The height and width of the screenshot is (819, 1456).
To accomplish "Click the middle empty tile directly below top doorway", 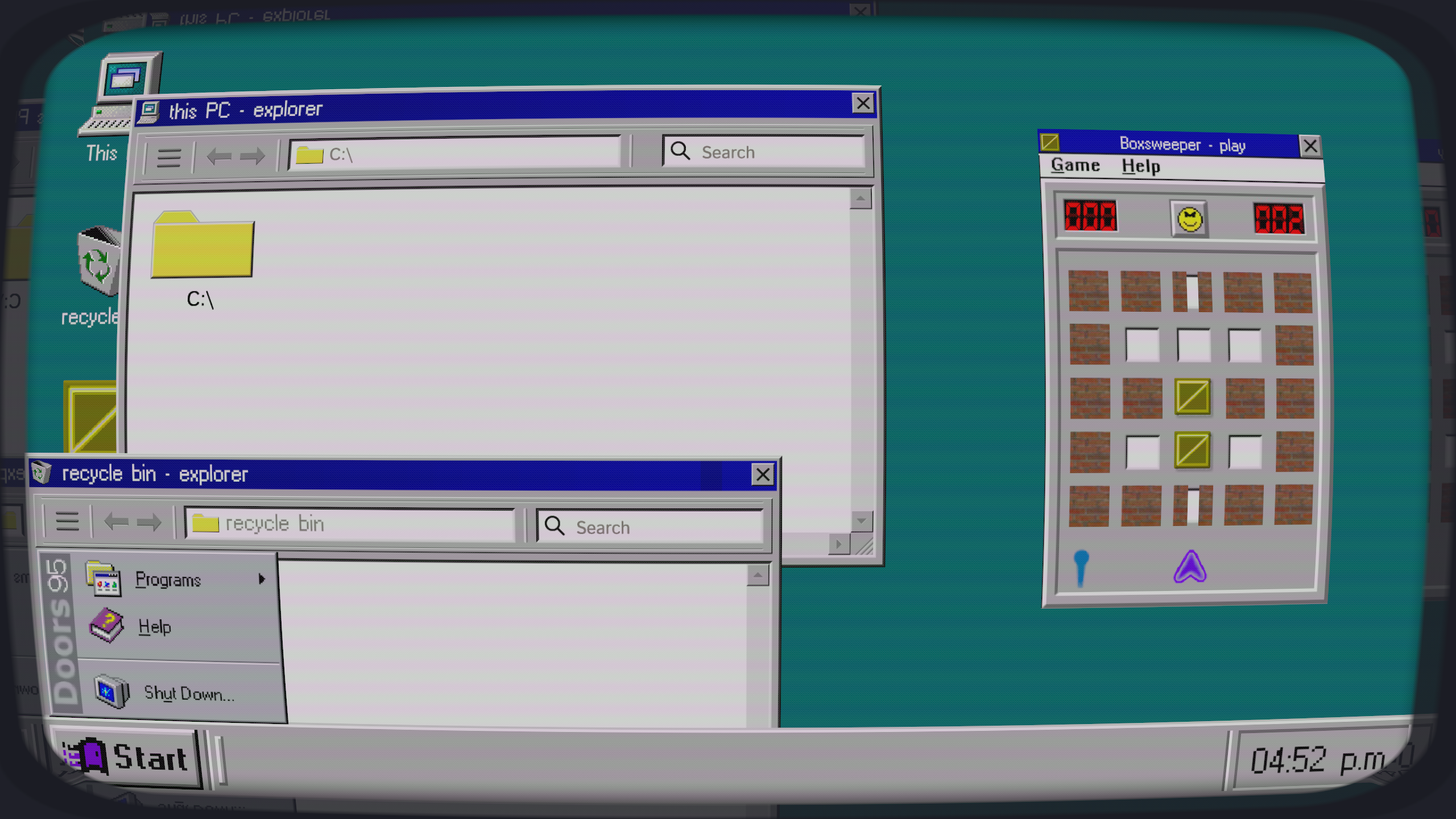I will tap(1193, 345).
